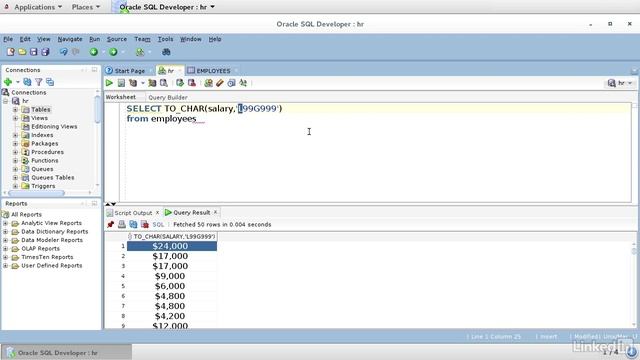Print the query result grid
The width and height of the screenshot is (640, 360).
(x=122, y=224)
